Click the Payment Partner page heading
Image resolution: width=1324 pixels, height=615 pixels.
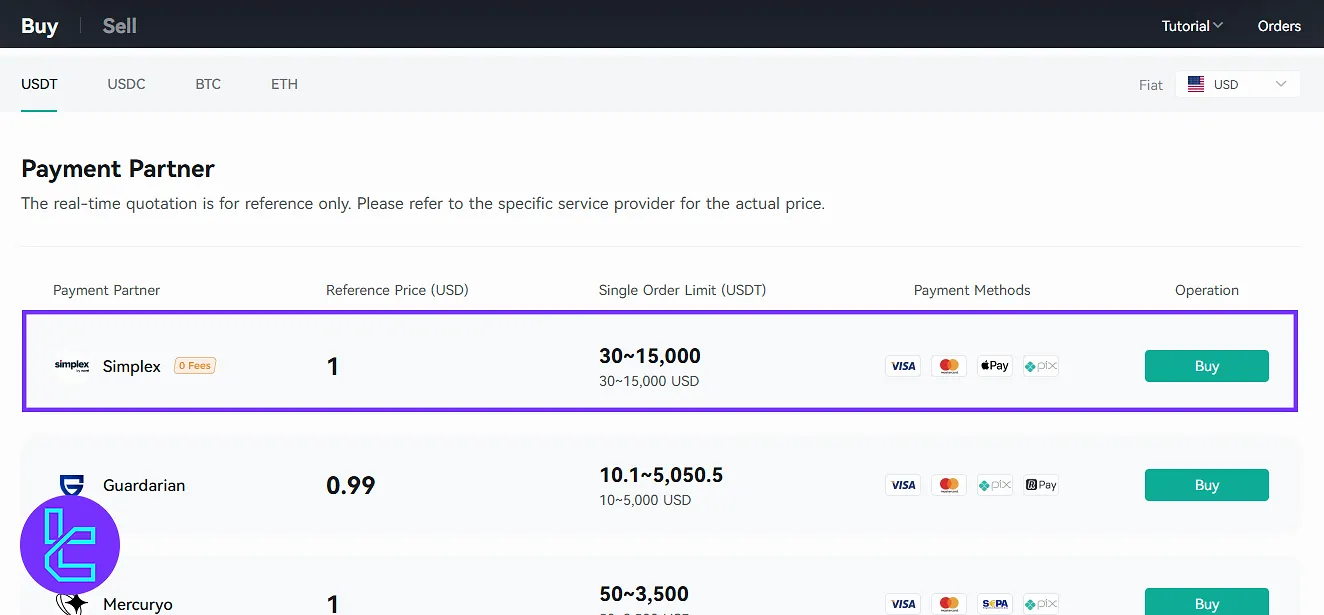pyautogui.click(x=118, y=169)
